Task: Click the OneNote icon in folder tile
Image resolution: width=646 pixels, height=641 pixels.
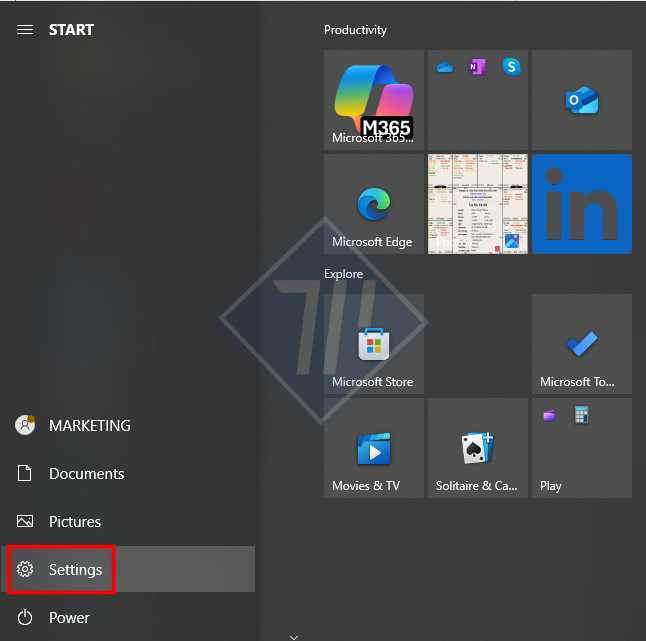Action: 477,67
